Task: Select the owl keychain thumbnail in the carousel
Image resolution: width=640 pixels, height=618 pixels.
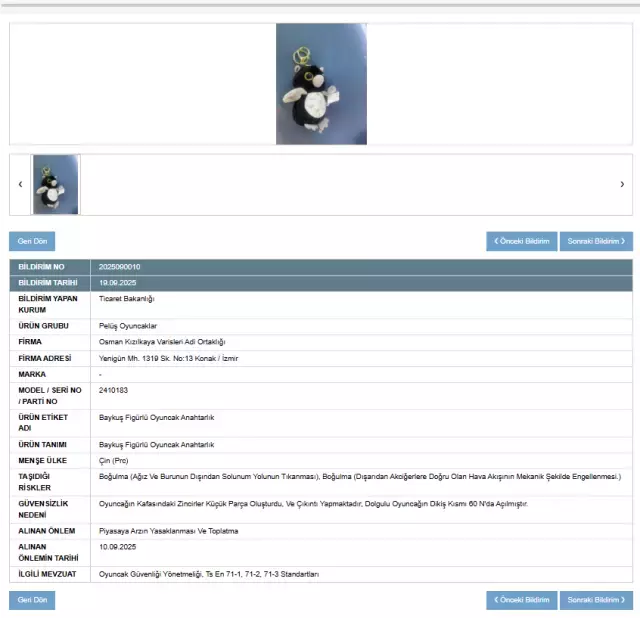Action: [56, 184]
